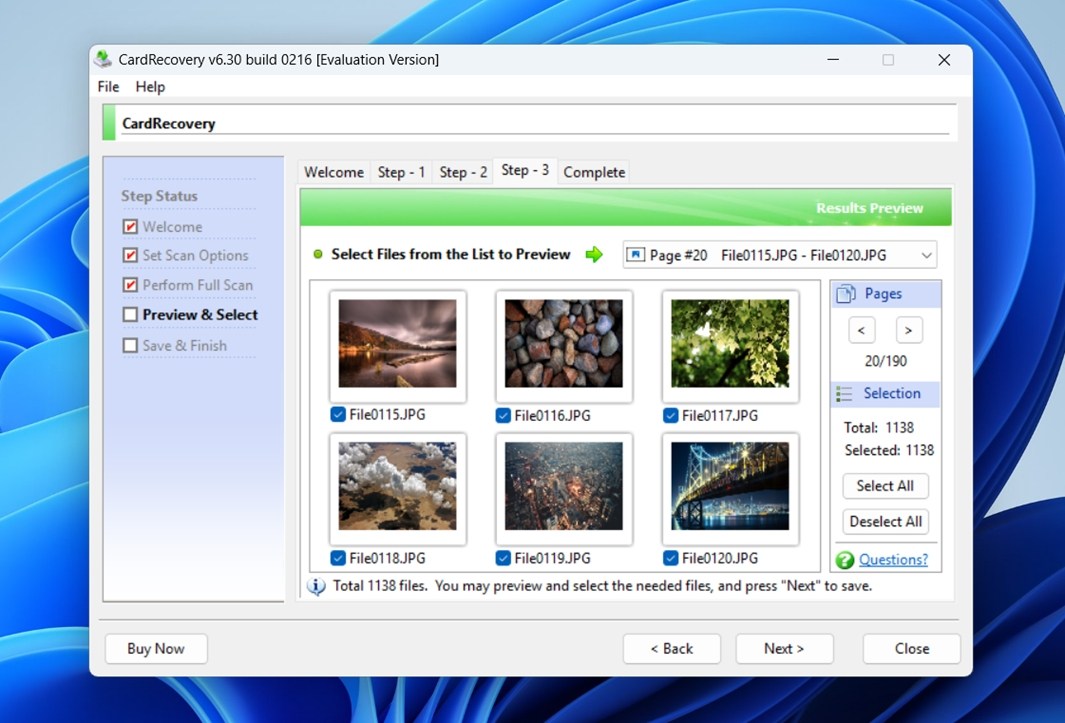Click the Pages panel header
The height and width of the screenshot is (723, 1065).
(885, 293)
